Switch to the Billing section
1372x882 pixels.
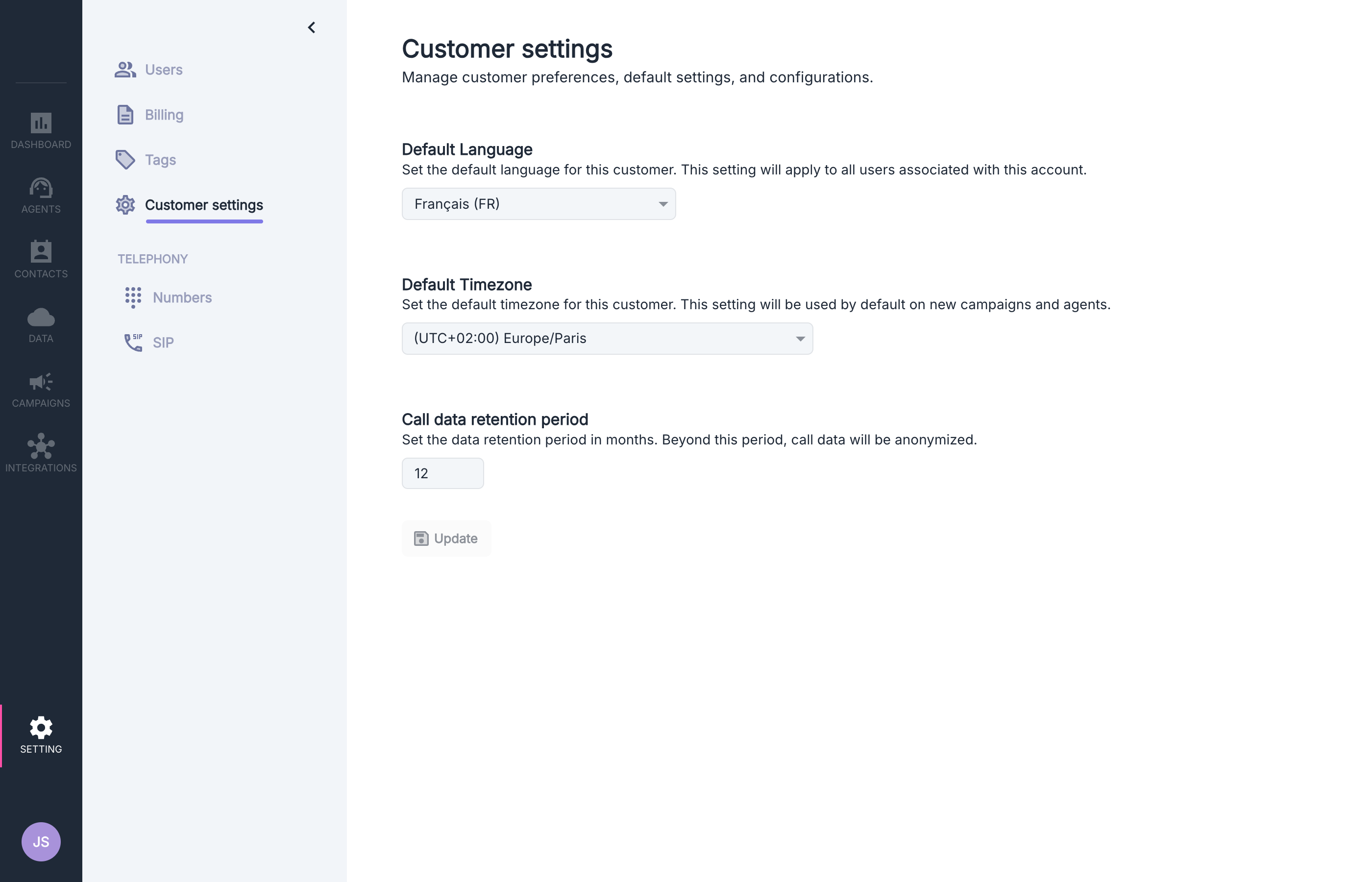[125, 114]
